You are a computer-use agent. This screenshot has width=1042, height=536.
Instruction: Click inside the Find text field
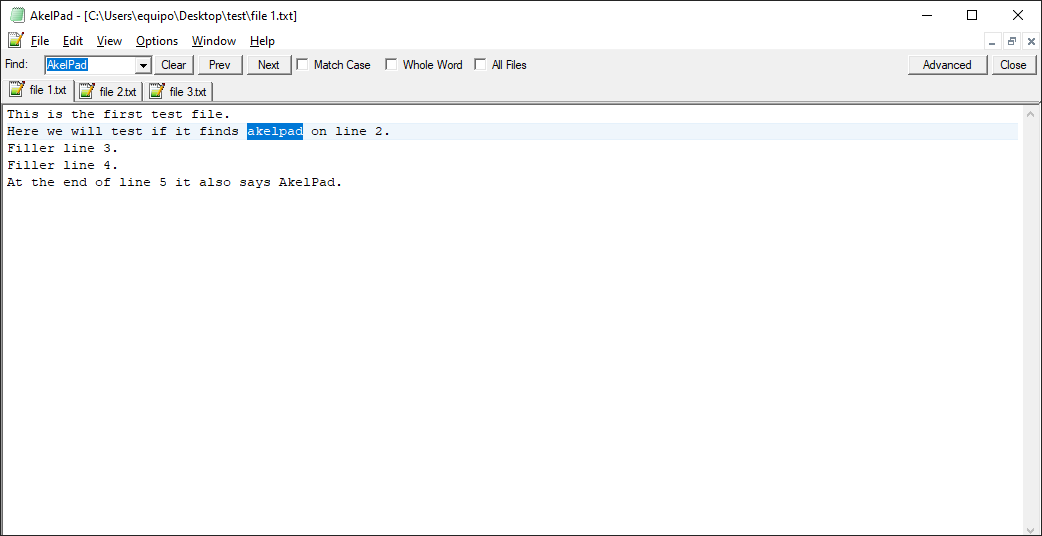click(90, 65)
